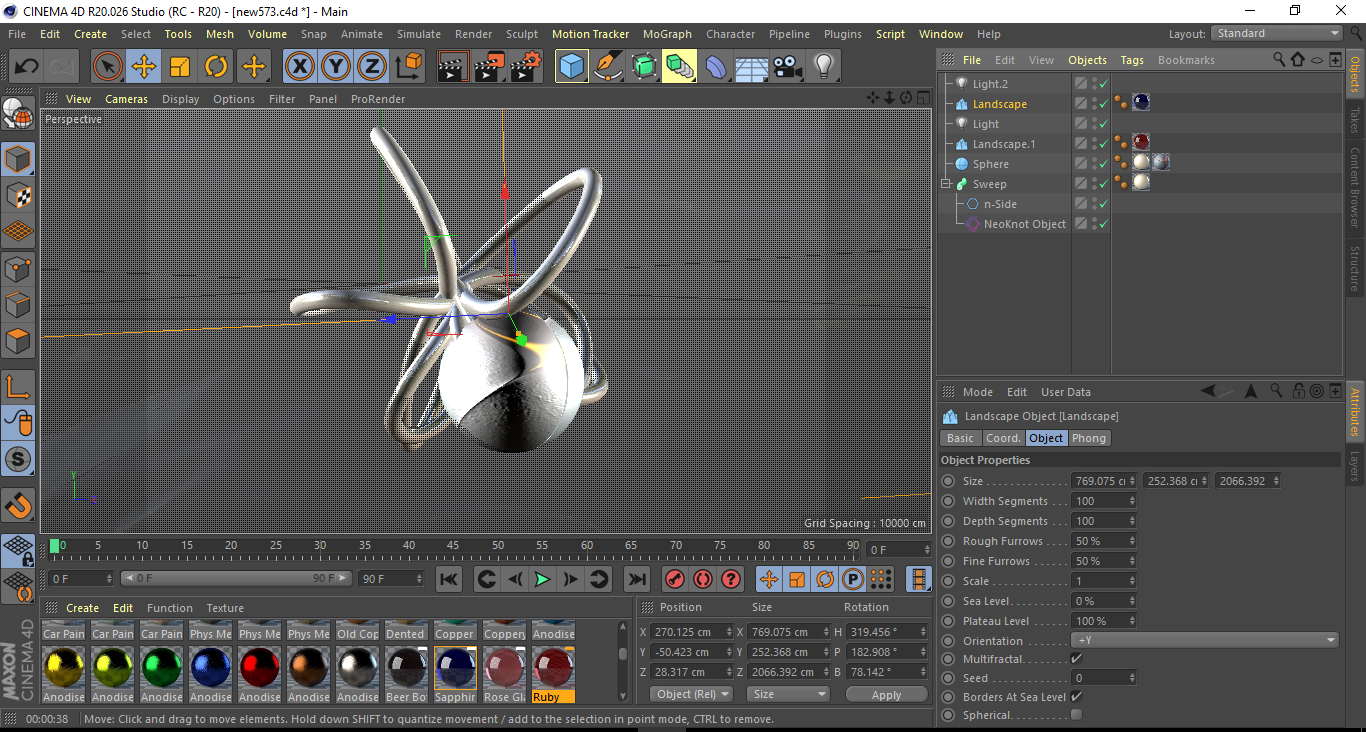The image size is (1366, 732).
Task: Play animation forwards
Action: click(542, 579)
